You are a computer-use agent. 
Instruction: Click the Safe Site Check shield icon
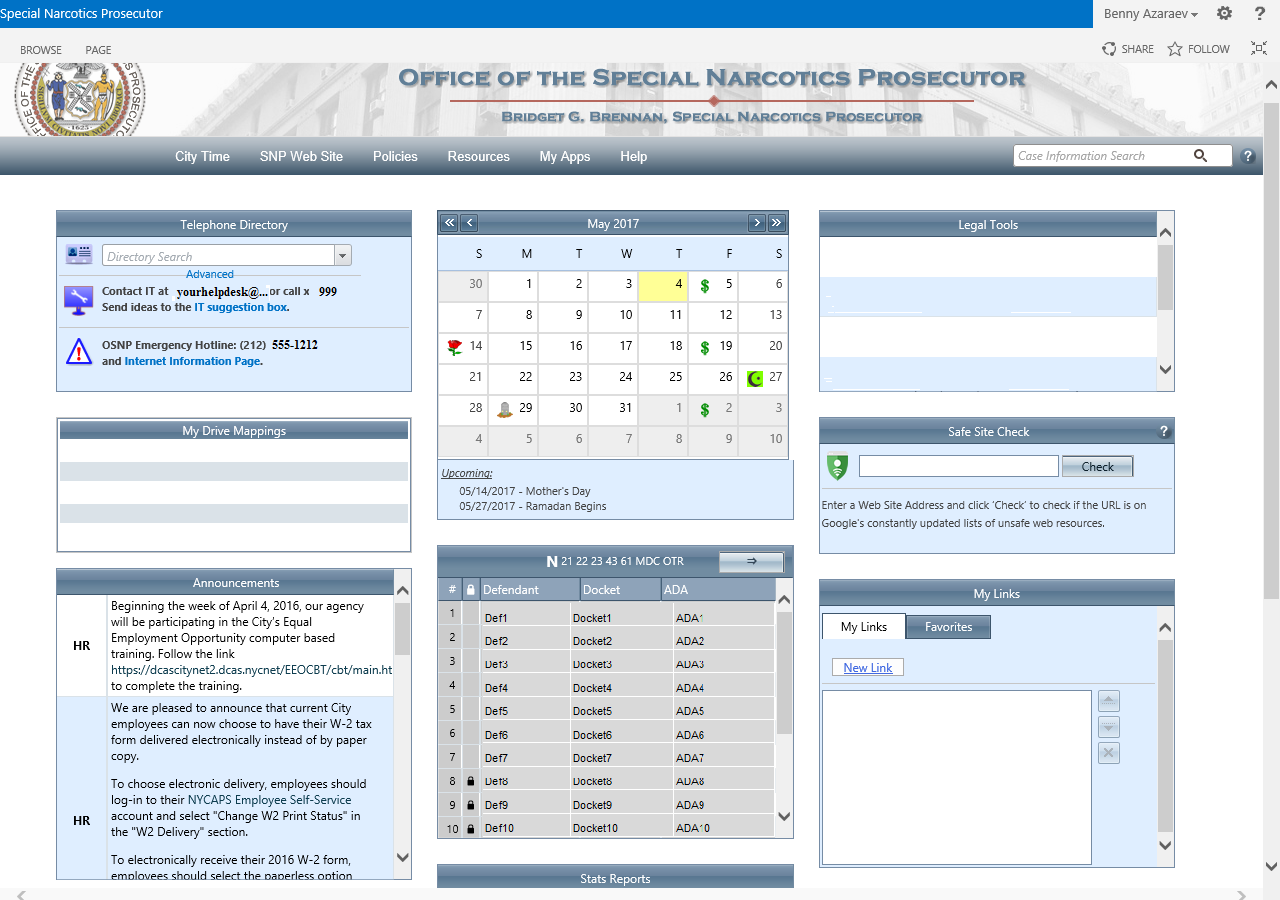pos(838,467)
